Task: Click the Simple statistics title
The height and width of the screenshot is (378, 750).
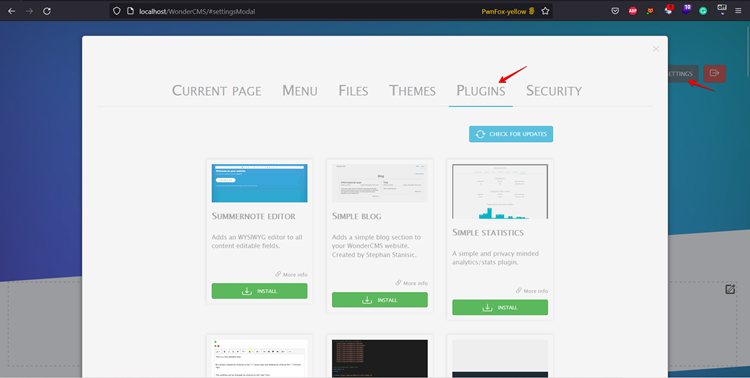Action: [488, 233]
